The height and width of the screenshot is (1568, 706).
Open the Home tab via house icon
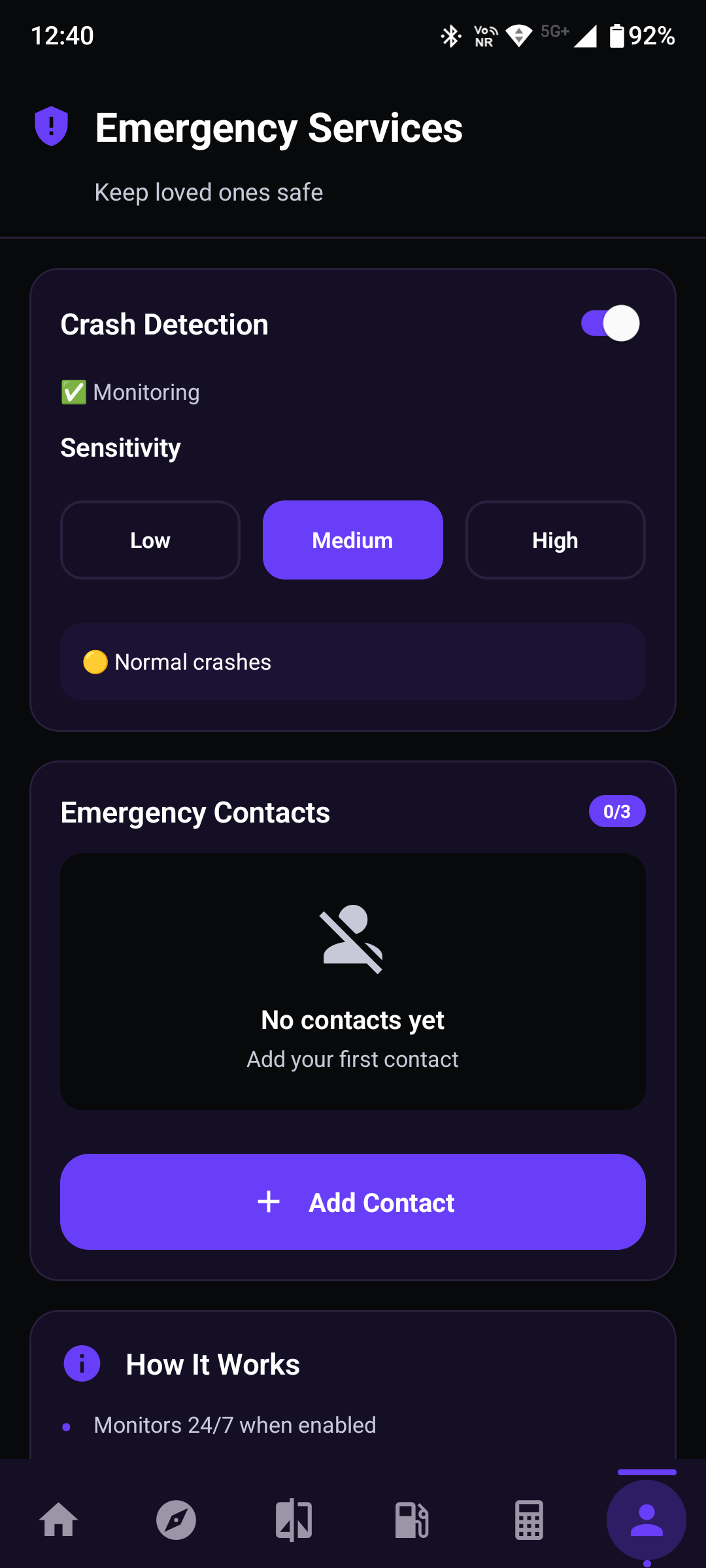click(x=59, y=1520)
